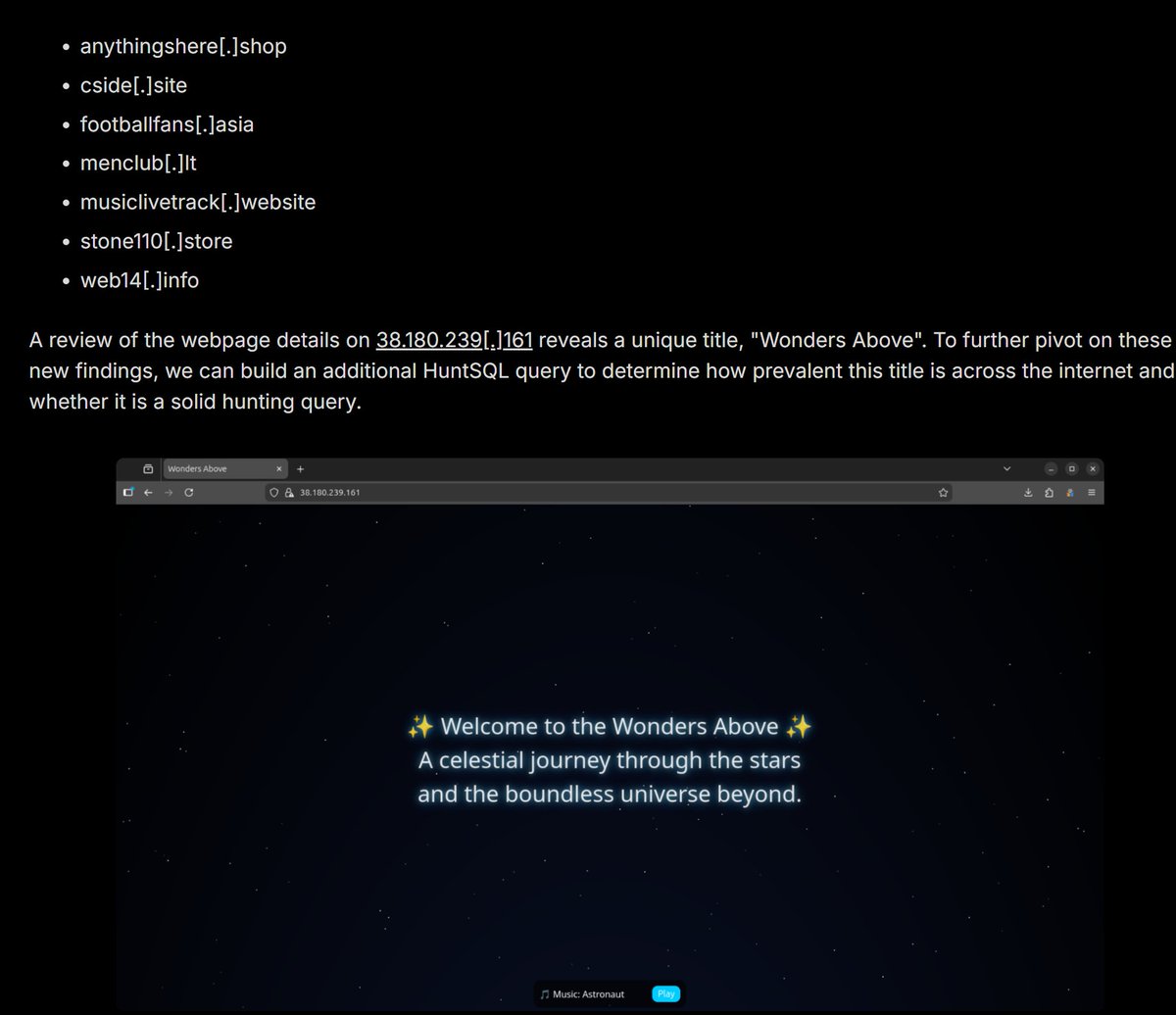Select the Wonders Above browser tab
This screenshot has width=1176, height=1015.
(225, 468)
